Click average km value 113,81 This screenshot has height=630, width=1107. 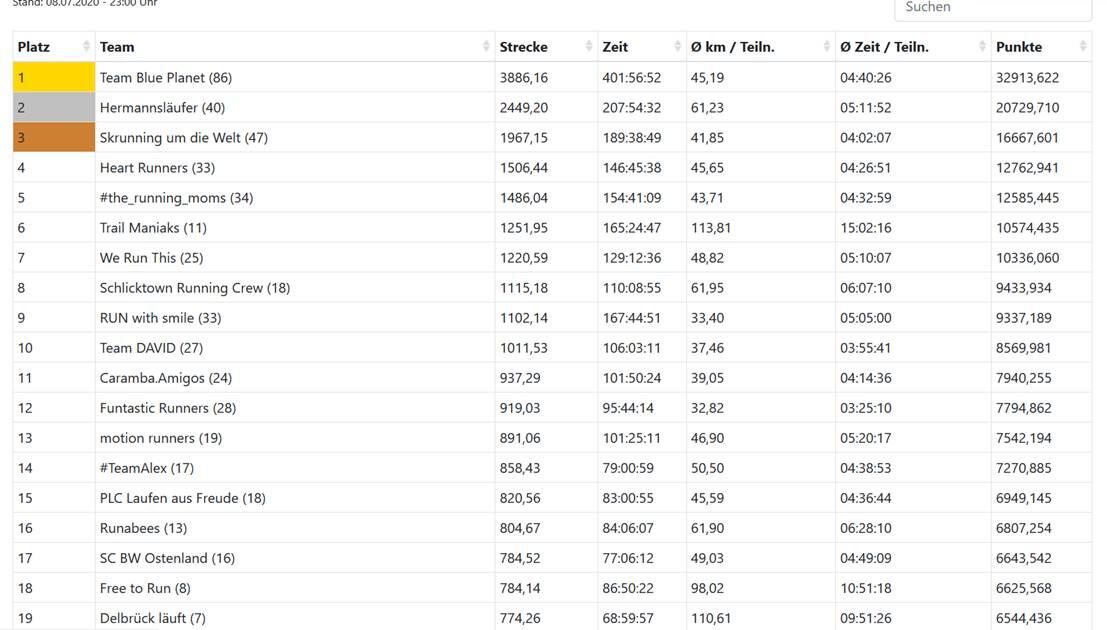coord(710,227)
